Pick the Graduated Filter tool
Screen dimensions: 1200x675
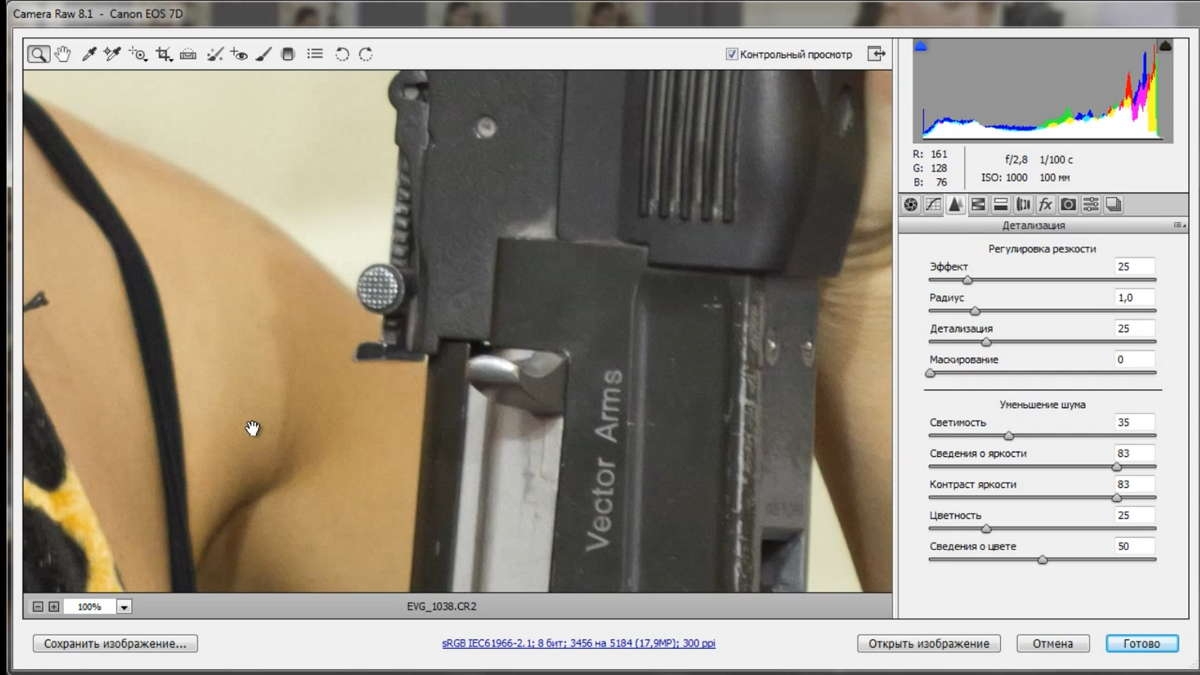[288, 54]
